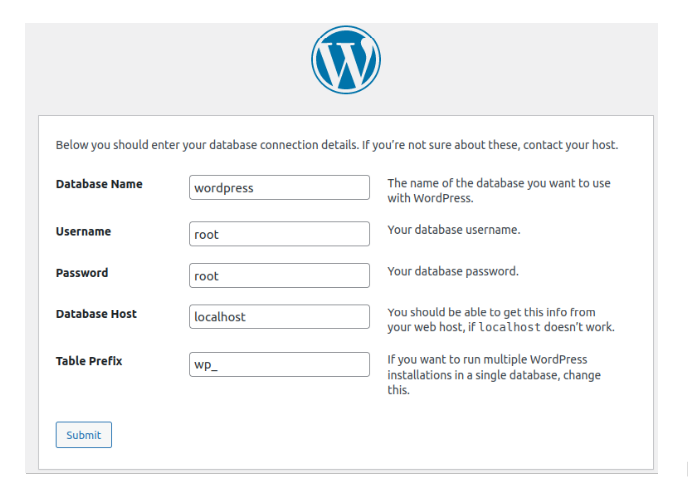Focus the Username field containing root
The height and width of the screenshot is (493, 688).
coord(279,234)
